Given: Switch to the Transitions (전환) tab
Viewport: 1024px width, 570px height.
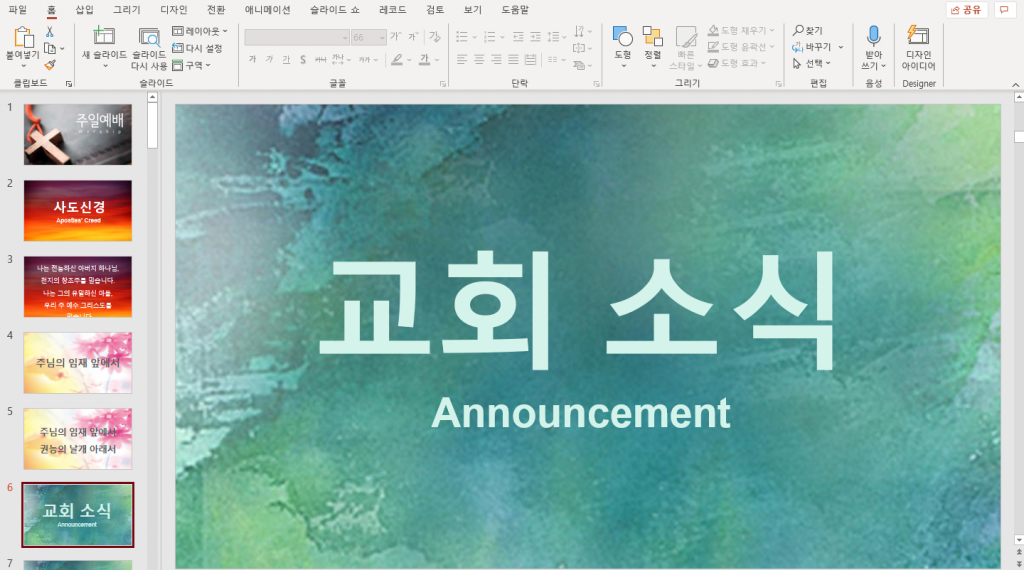Looking at the screenshot, I should 216,10.
